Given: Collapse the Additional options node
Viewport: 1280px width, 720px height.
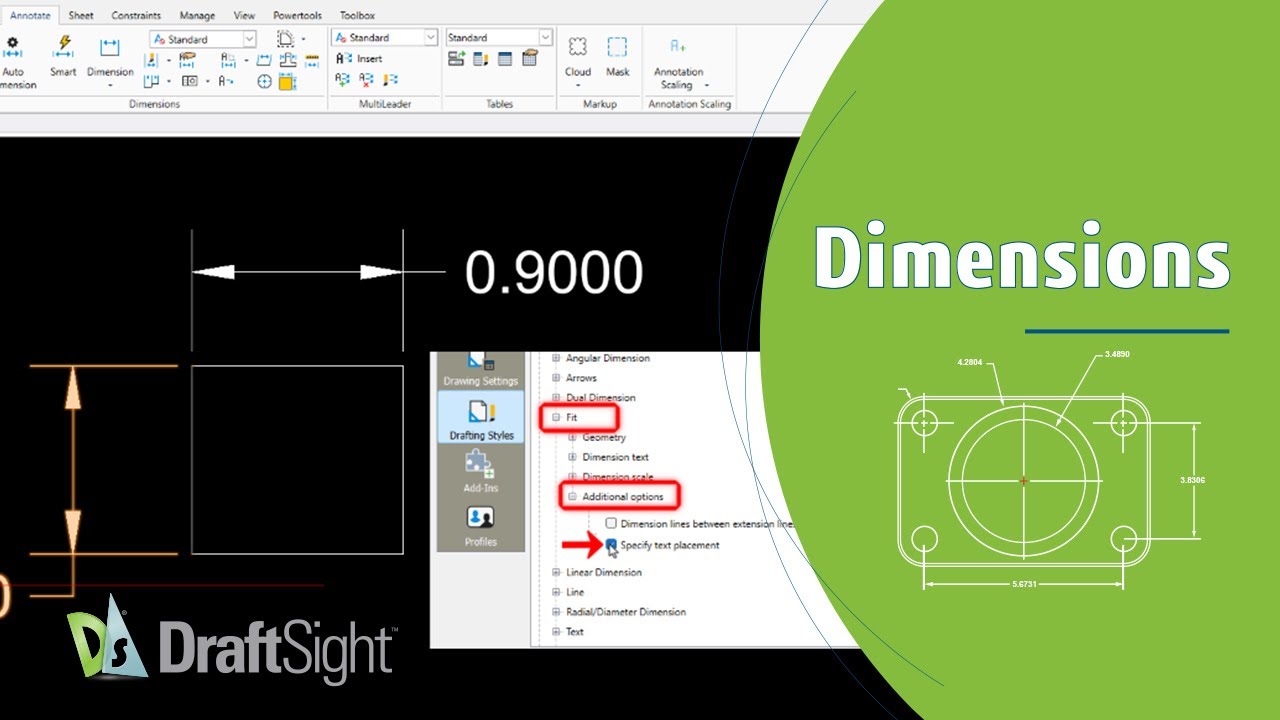Looking at the screenshot, I should click(573, 496).
